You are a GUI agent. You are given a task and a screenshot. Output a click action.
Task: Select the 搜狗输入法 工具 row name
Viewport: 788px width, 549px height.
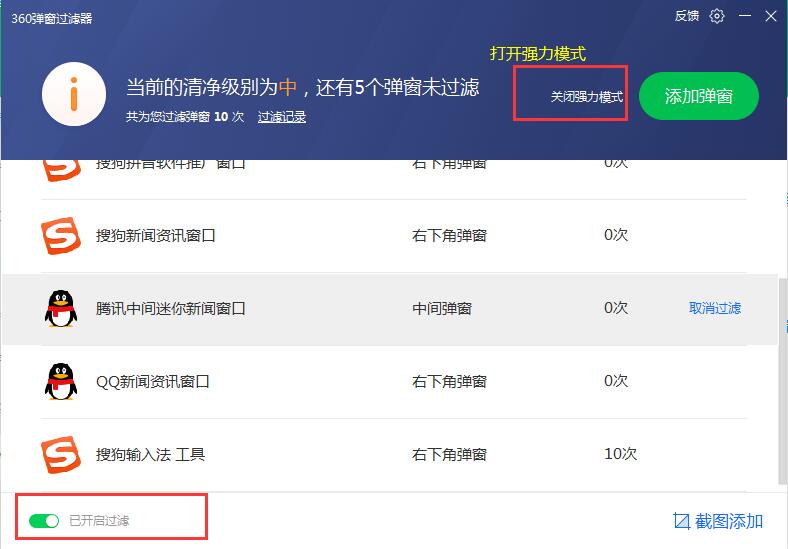coord(150,454)
